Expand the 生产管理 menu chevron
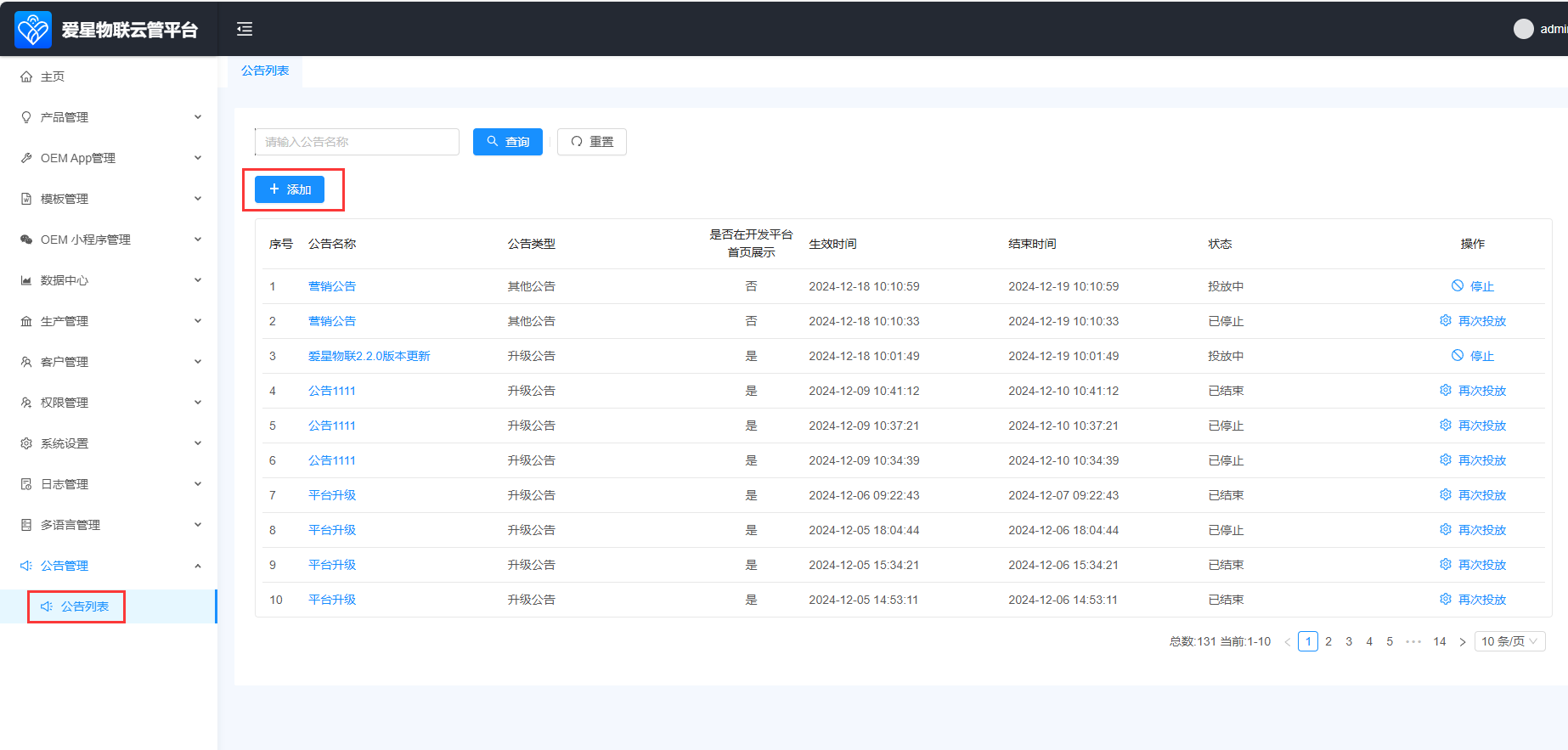This screenshot has width=1568, height=750. tap(198, 321)
